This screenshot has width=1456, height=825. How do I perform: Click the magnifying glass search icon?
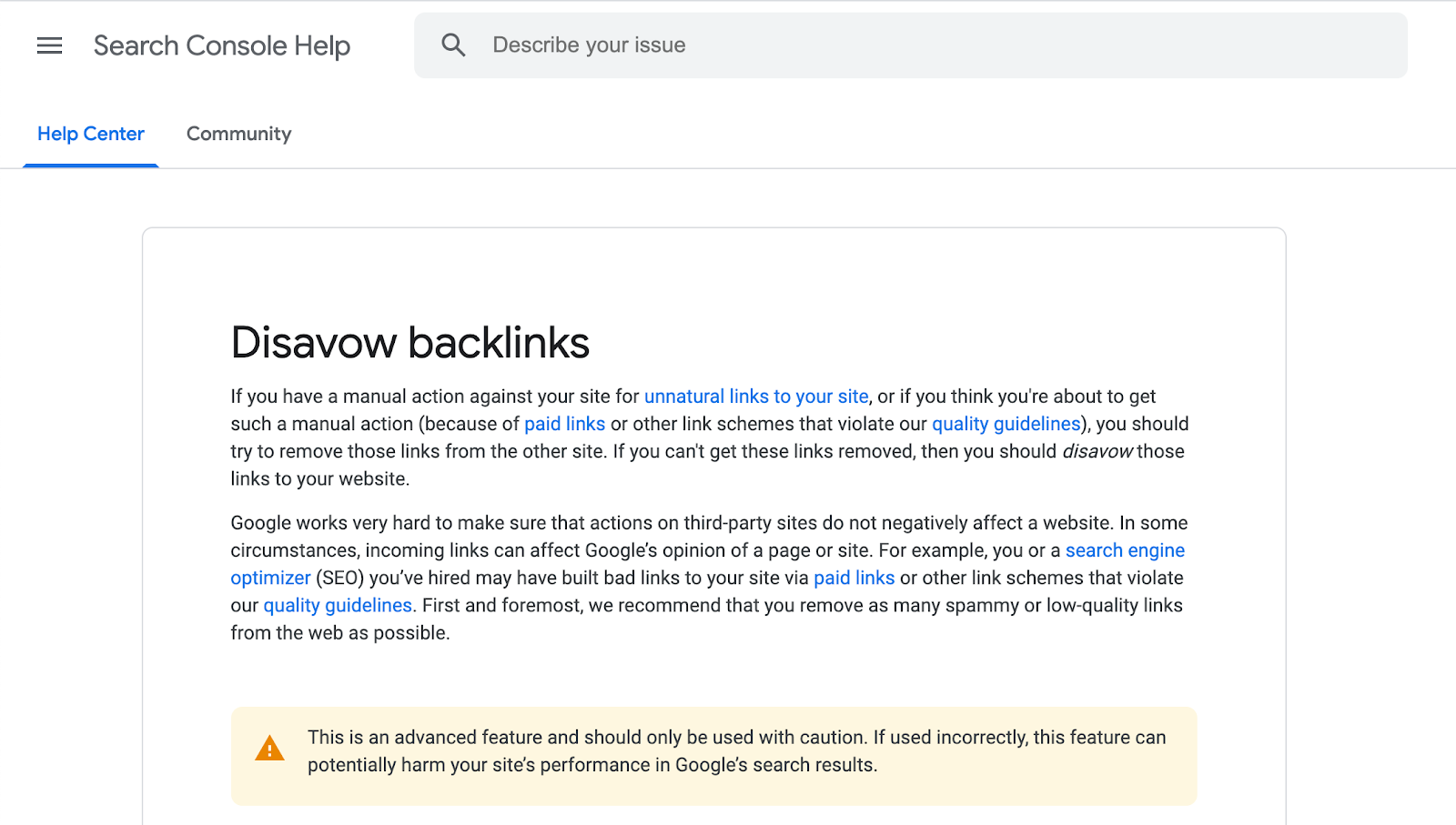[453, 45]
